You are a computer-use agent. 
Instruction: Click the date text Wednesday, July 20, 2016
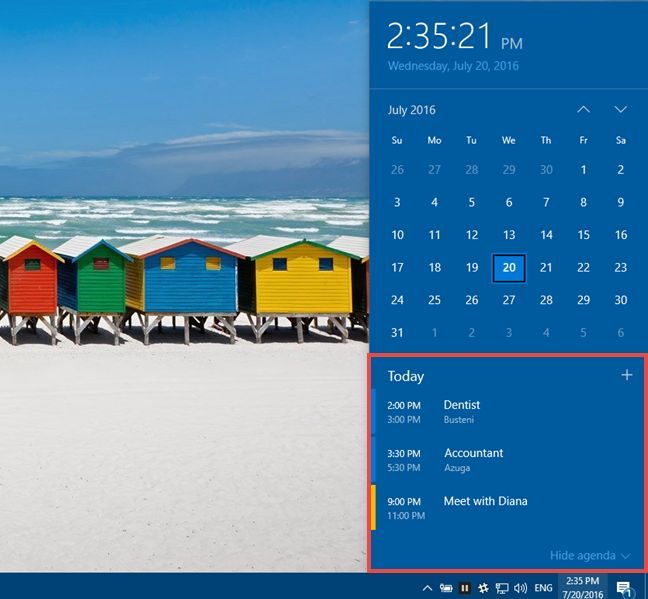click(x=453, y=66)
